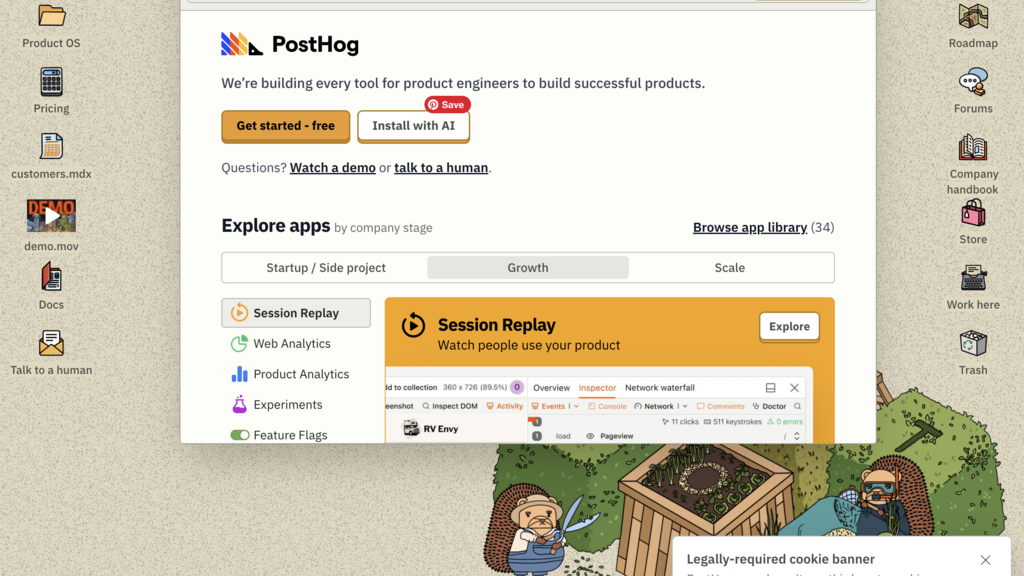Follow the talk to a human link
Screen dimensions: 1024x576
tap(441, 168)
